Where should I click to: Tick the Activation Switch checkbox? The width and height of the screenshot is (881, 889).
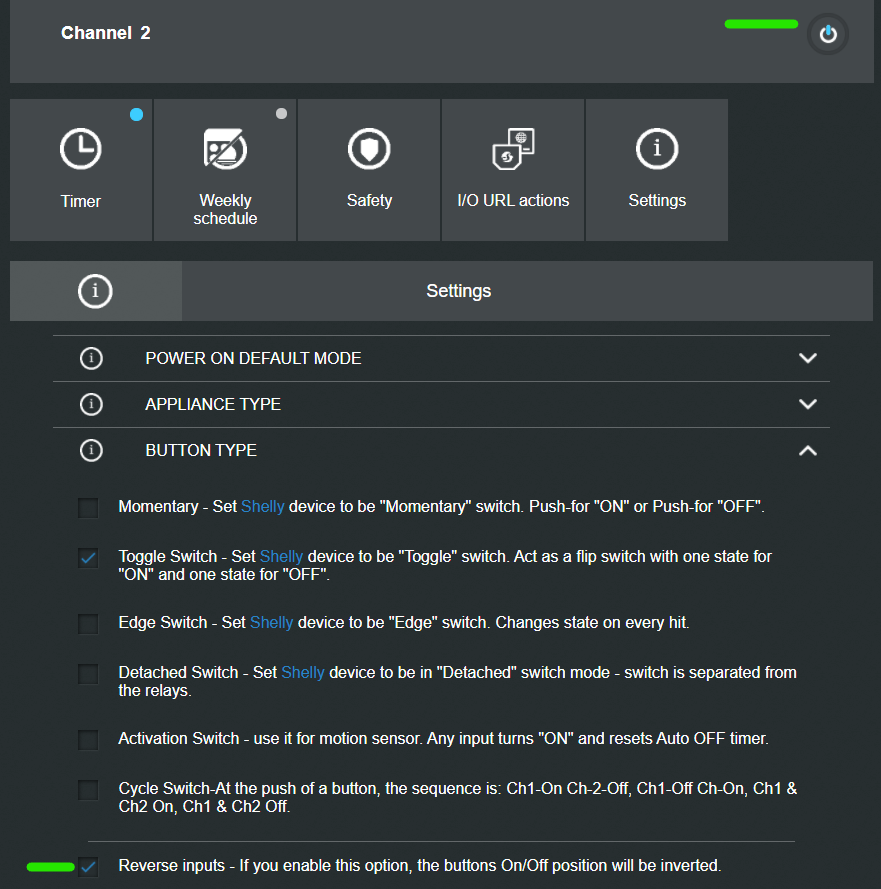click(89, 740)
